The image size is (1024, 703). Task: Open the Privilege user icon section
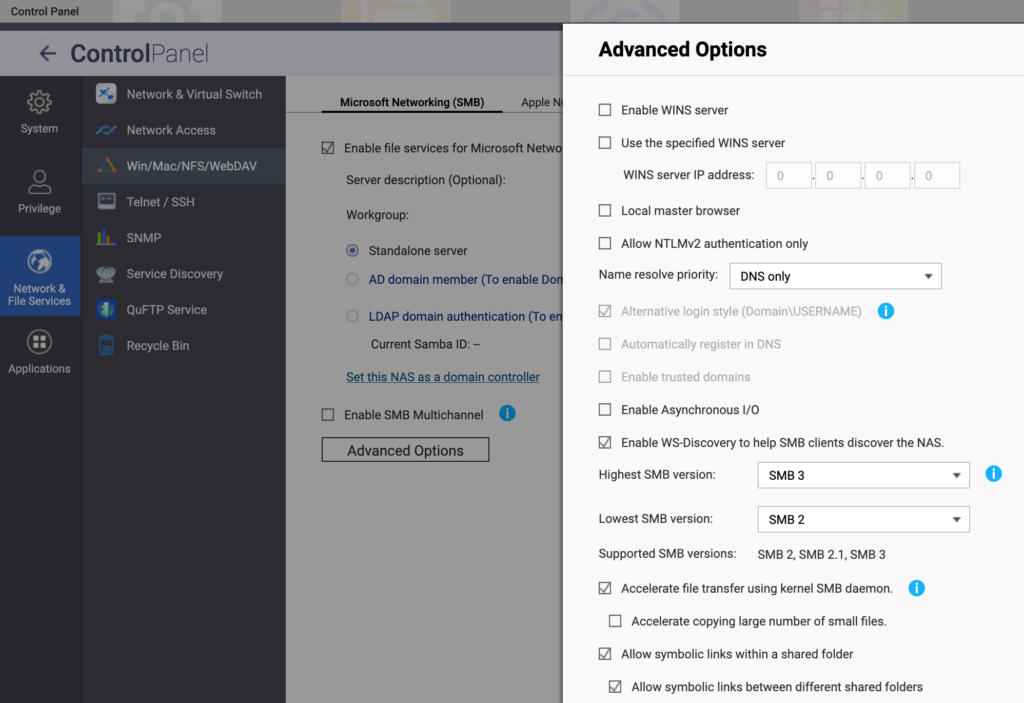pyautogui.click(x=40, y=191)
